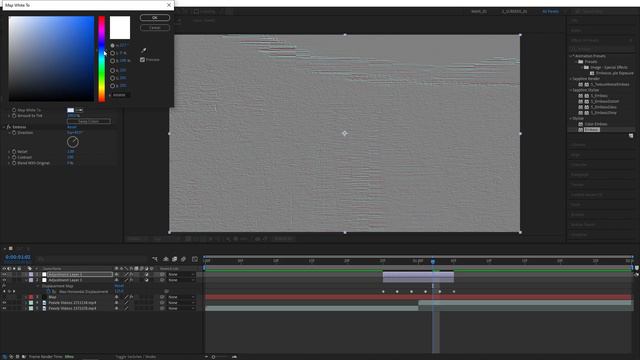Toggle Amount to Tint stopwatch

click(x=14, y=116)
